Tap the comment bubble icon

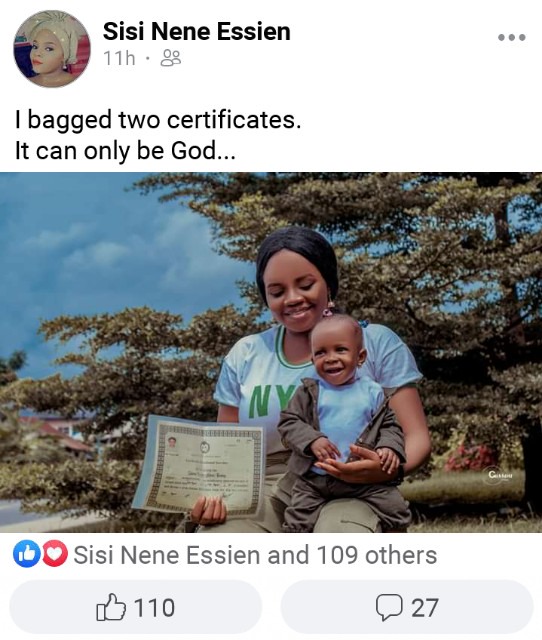click(389, 607)
